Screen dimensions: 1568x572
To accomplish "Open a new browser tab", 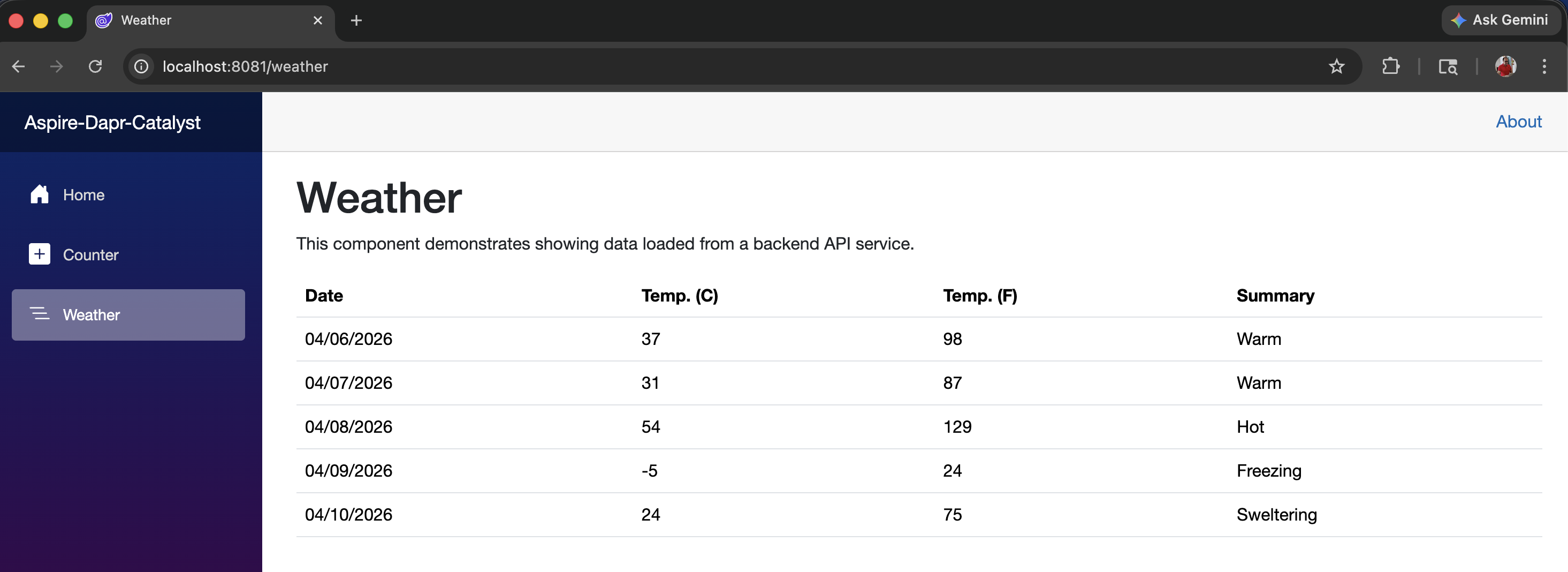I will pos(356,21).
